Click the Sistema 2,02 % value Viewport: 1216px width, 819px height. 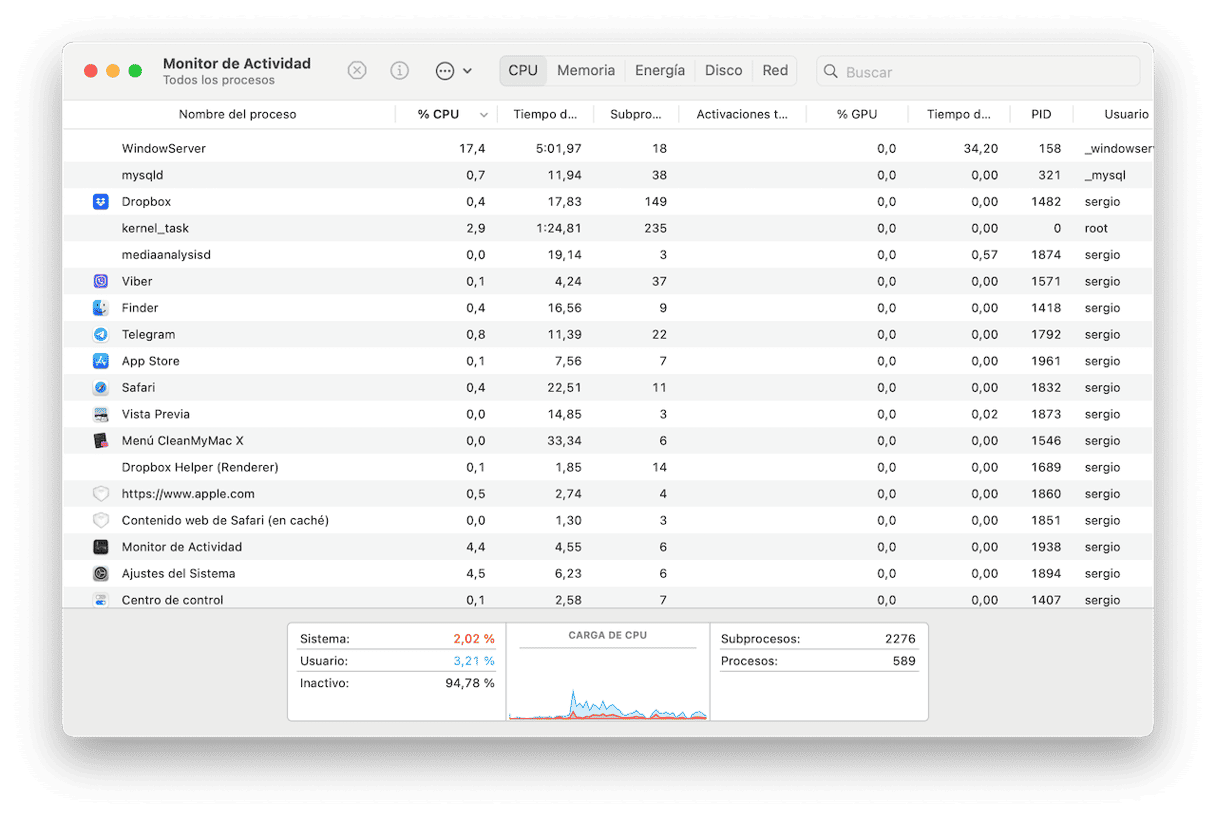(x=474, y=638)
